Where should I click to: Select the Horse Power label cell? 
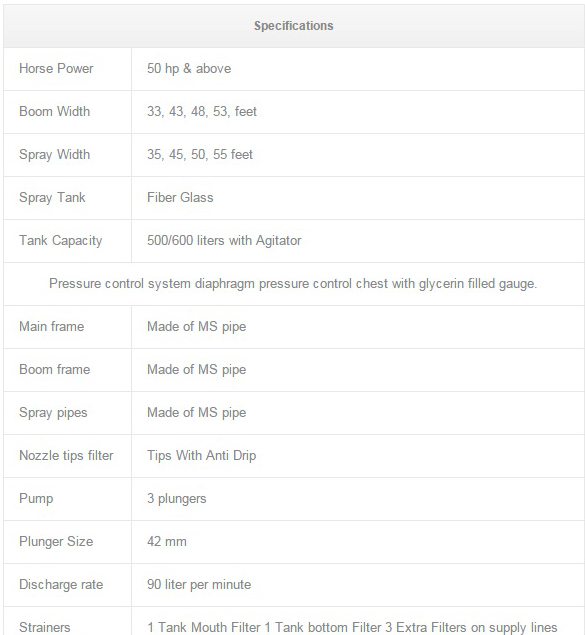pyautogui.click(x=68, y=69)
